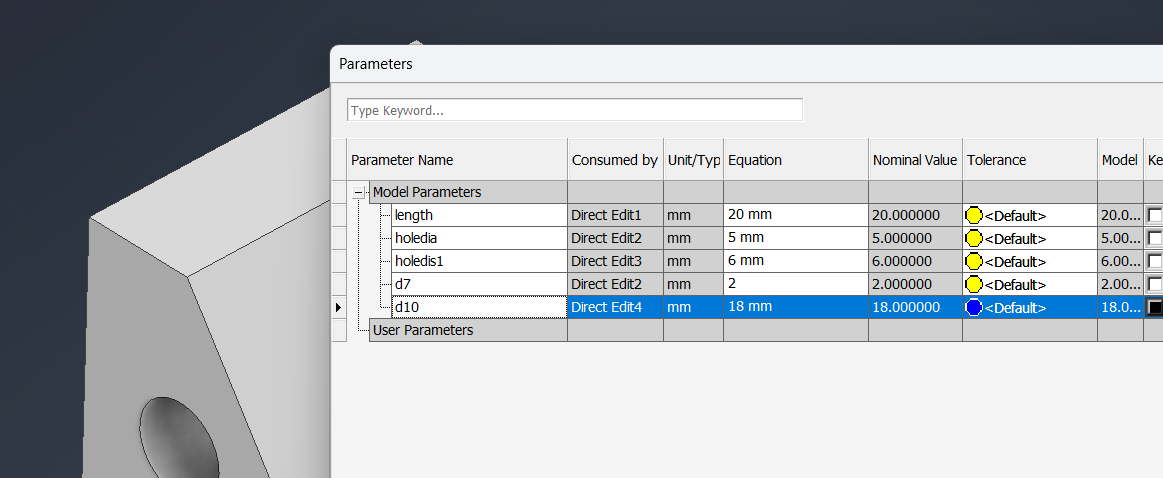The width and height of the screenshot is (1163, 478).
Task: Click the row selector arrow beside d10
Action: 339,307
